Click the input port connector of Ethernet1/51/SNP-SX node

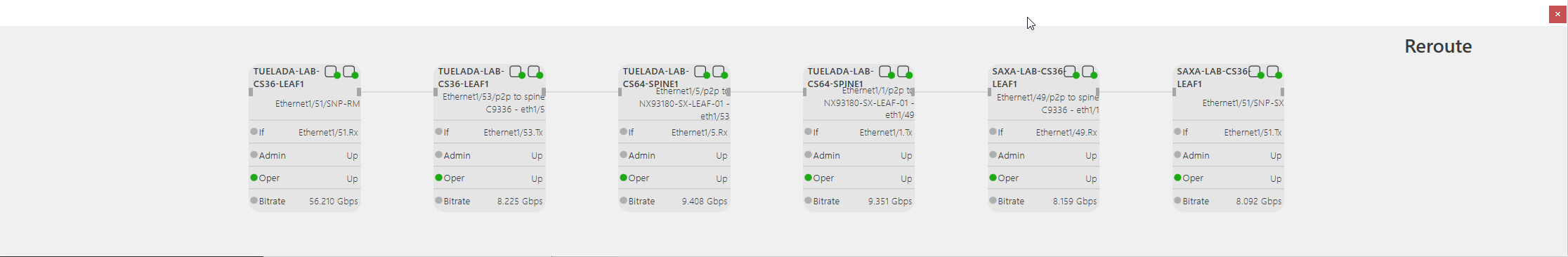tap(1175, 92)
